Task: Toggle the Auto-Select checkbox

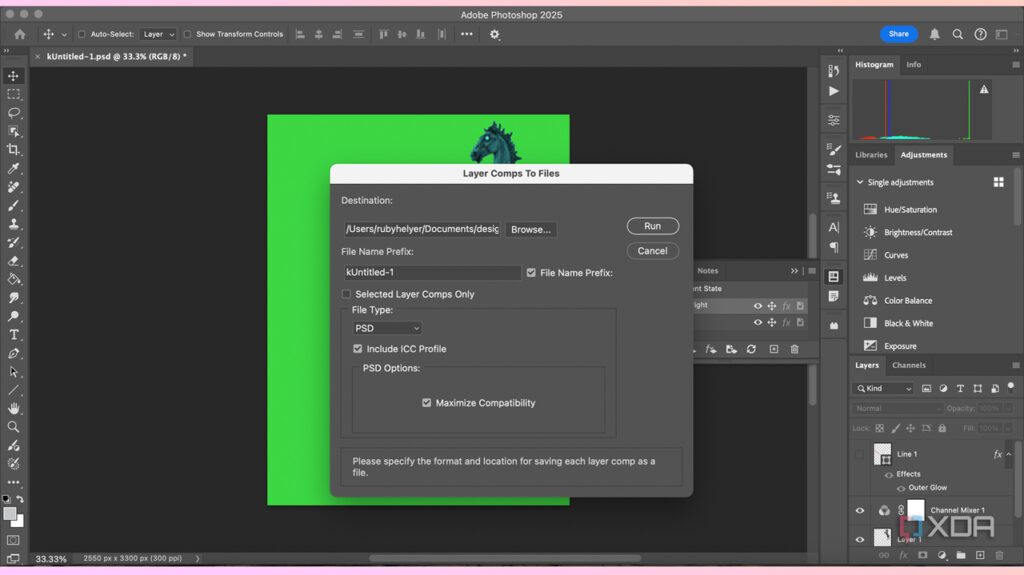Action: point(82,34)
